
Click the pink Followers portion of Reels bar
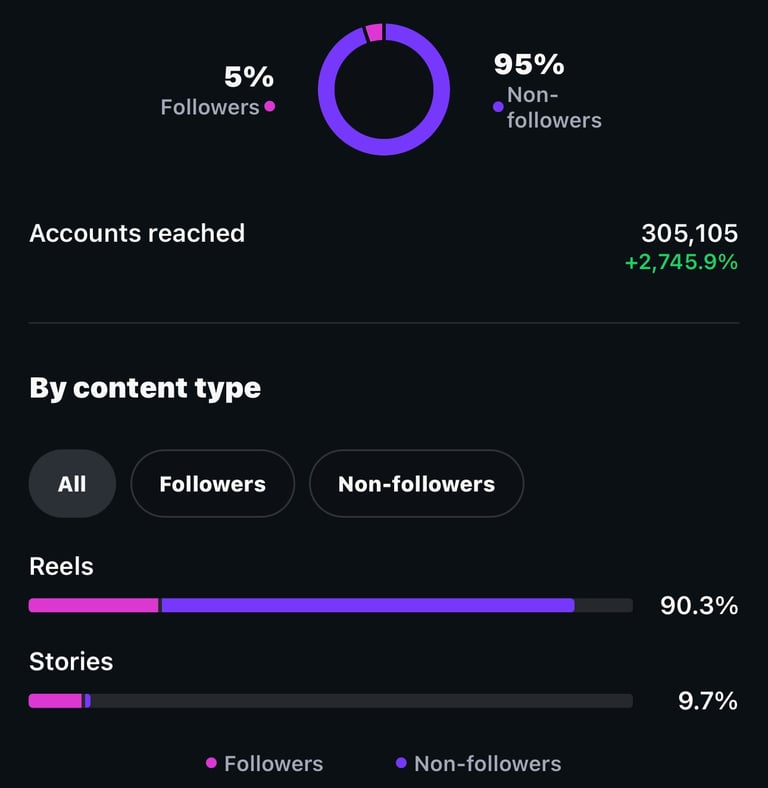pos(93,605)
